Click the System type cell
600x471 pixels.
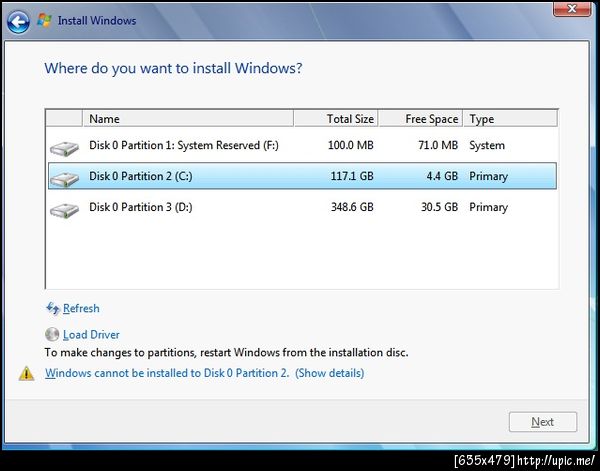pyautogui.click(x=487, y=146)
